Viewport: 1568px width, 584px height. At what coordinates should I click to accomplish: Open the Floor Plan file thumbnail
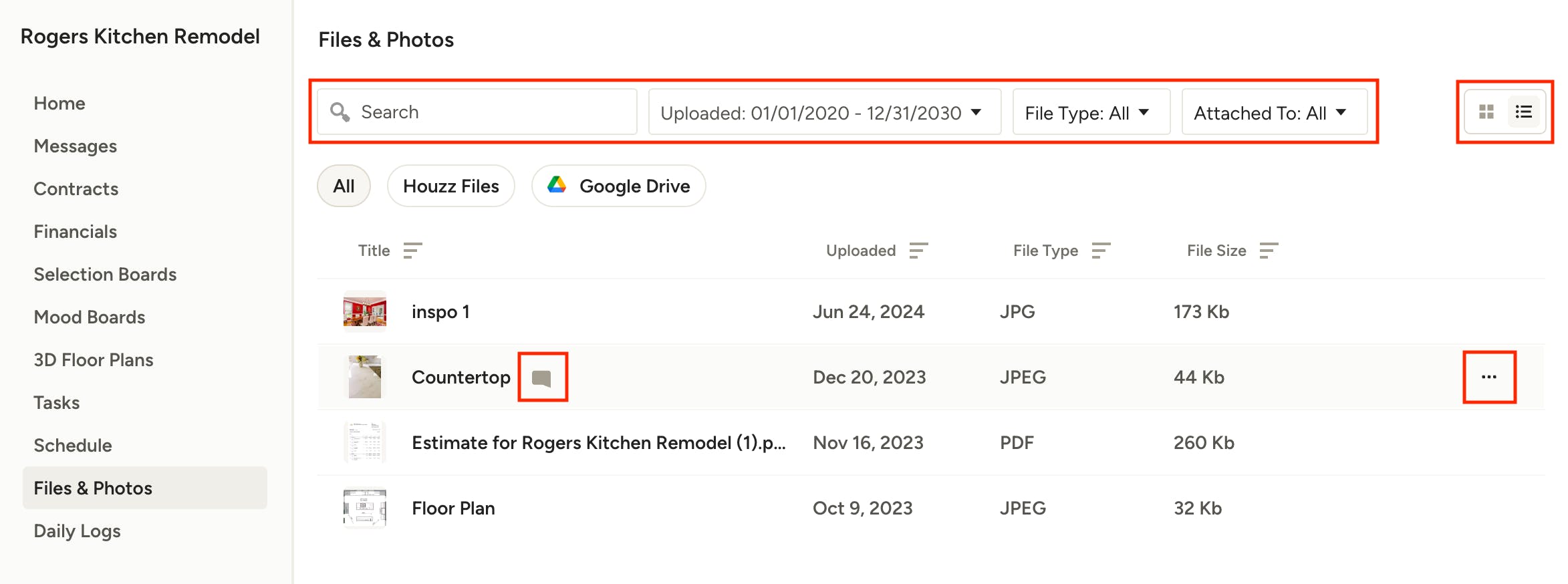tap(364, 508)
